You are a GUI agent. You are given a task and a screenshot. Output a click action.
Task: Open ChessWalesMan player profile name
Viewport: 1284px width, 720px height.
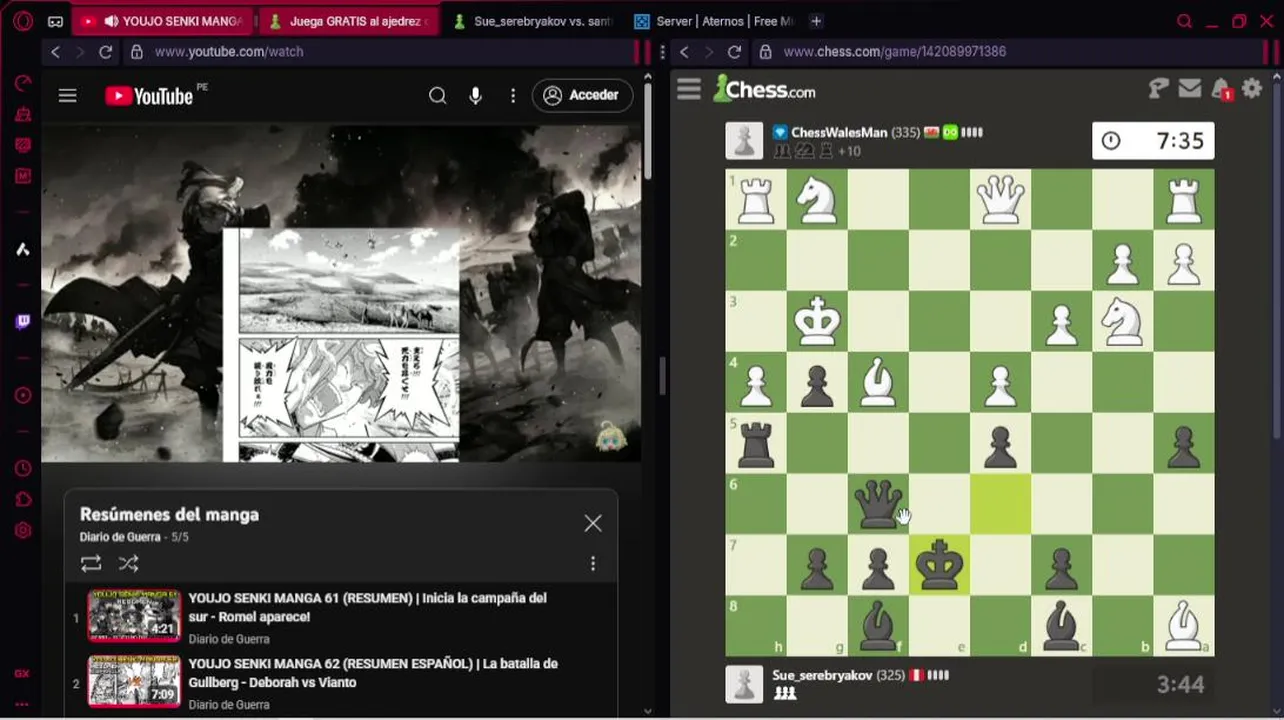click(839, 132)
